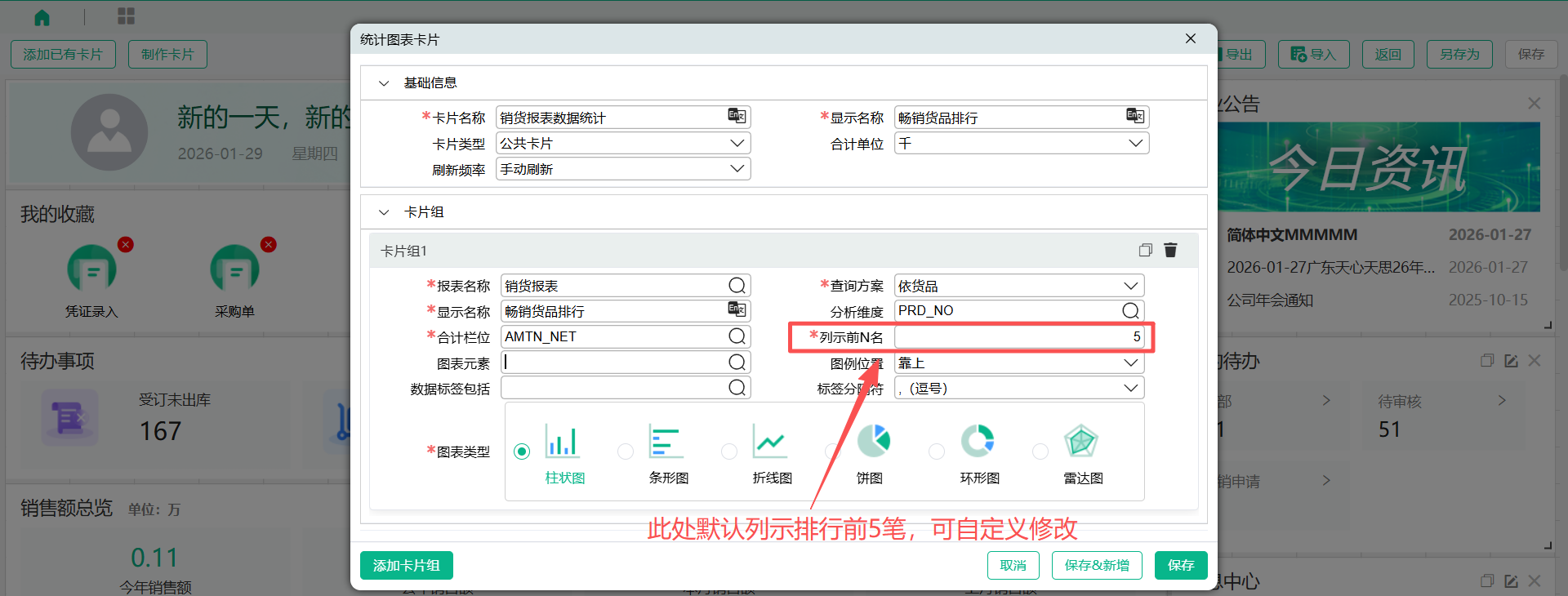Click the 保存&新增 button

point(1096,565)
